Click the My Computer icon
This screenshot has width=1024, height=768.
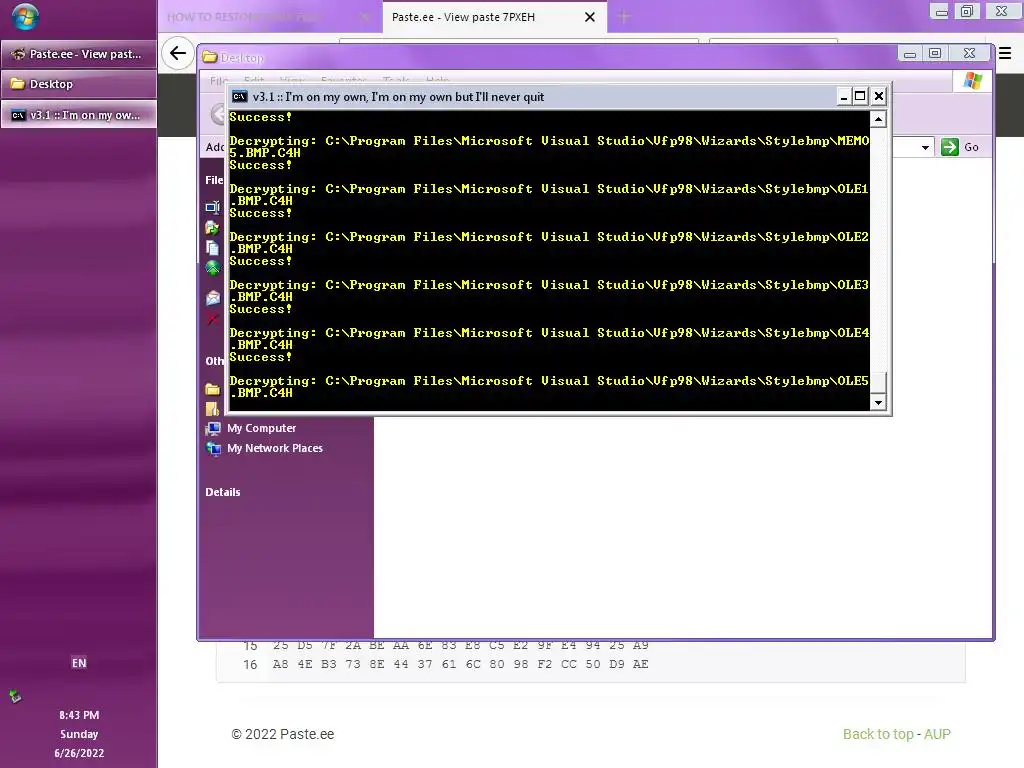[x=213, y=428]
